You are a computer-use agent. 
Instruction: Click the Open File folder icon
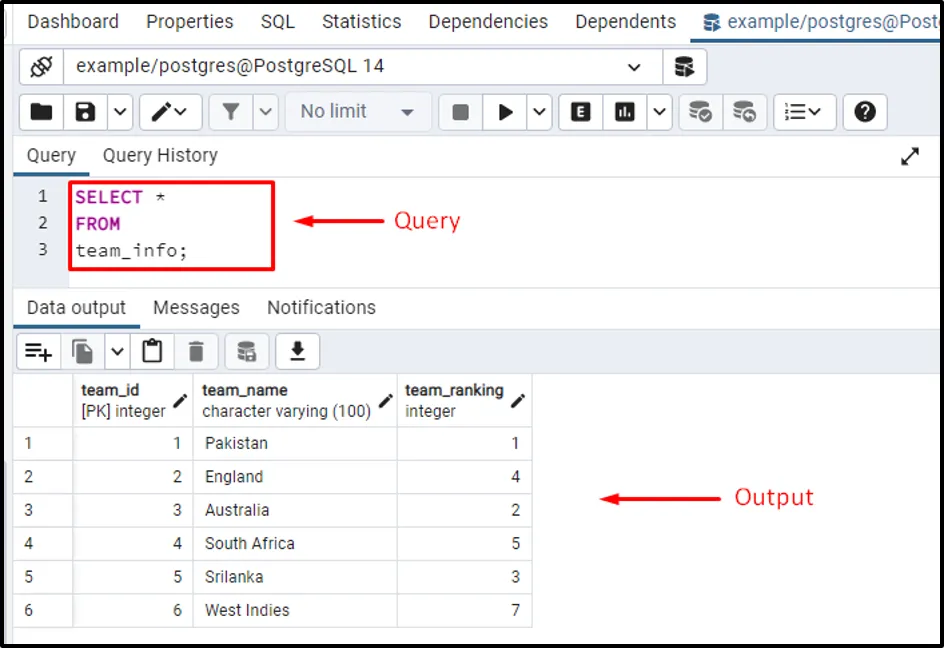pyautogui.click(x=41, y=112)
